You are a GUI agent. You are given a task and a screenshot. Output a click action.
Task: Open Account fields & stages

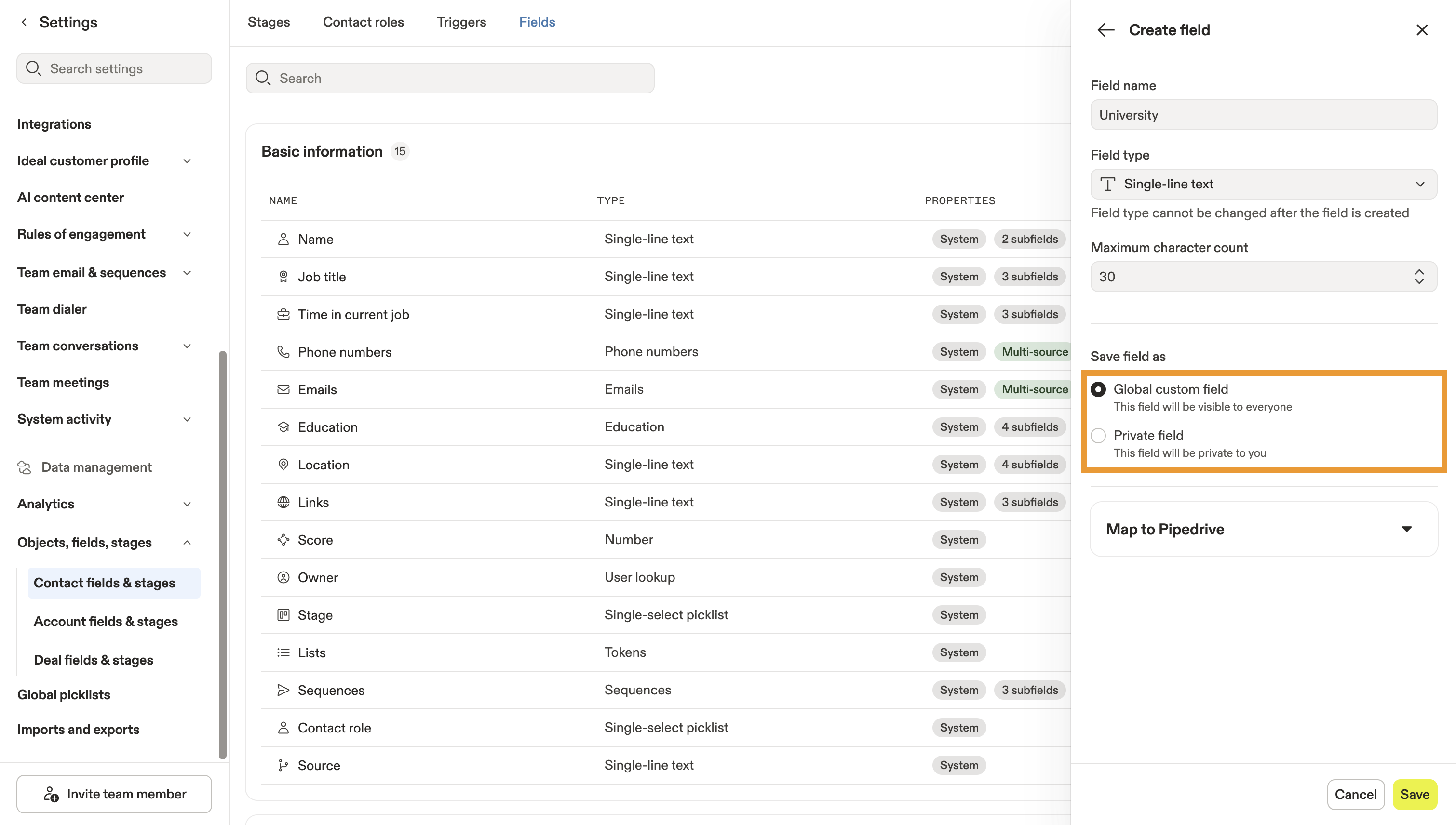pos(106,622)
